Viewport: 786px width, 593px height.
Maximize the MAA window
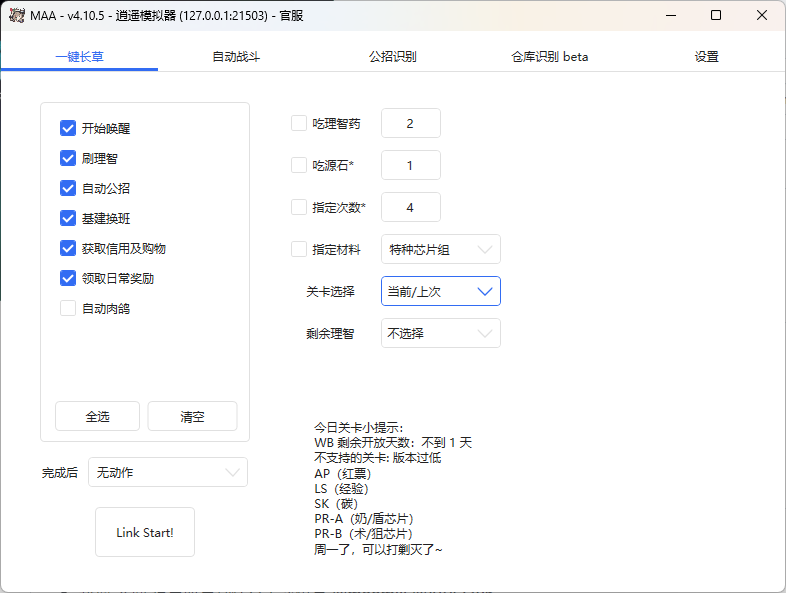716,16
